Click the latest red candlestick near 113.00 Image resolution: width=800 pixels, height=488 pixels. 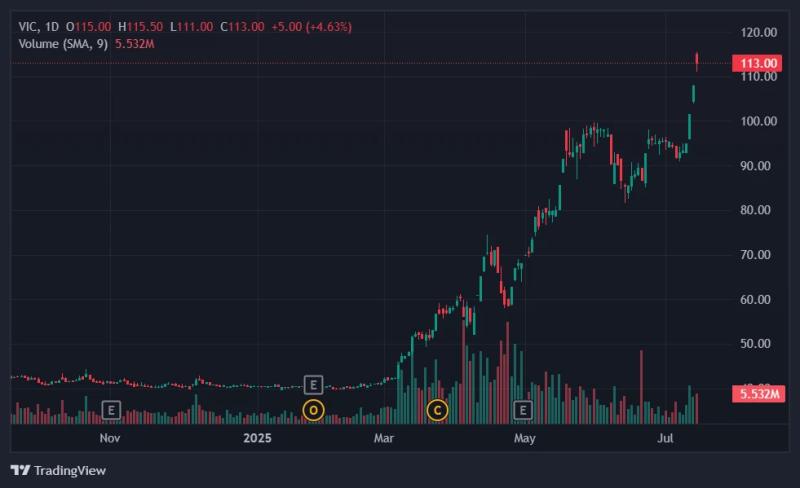(x=697, y=62)
